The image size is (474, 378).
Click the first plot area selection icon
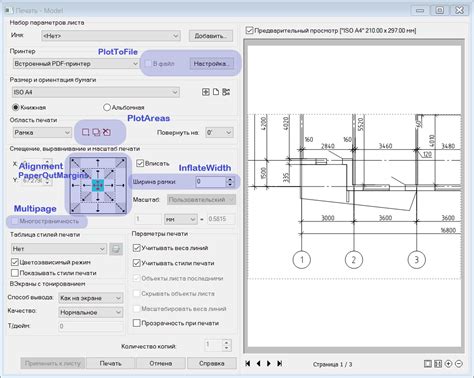[x=86, y=132]
